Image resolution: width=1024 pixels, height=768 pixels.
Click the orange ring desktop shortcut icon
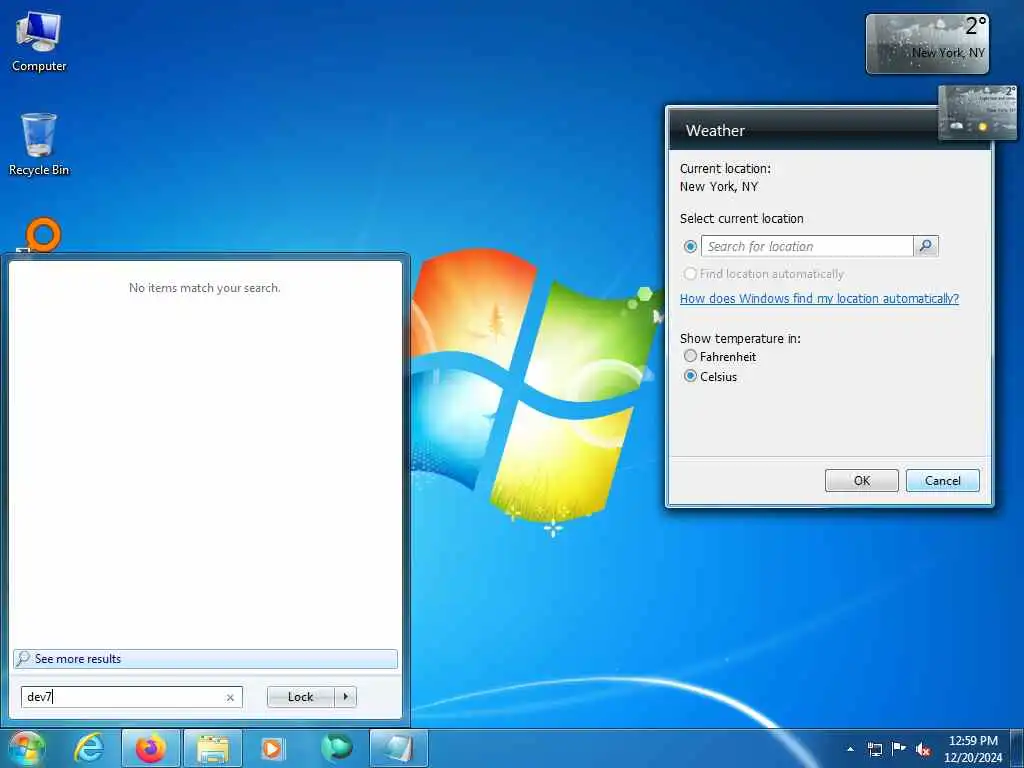click(43, 234)
